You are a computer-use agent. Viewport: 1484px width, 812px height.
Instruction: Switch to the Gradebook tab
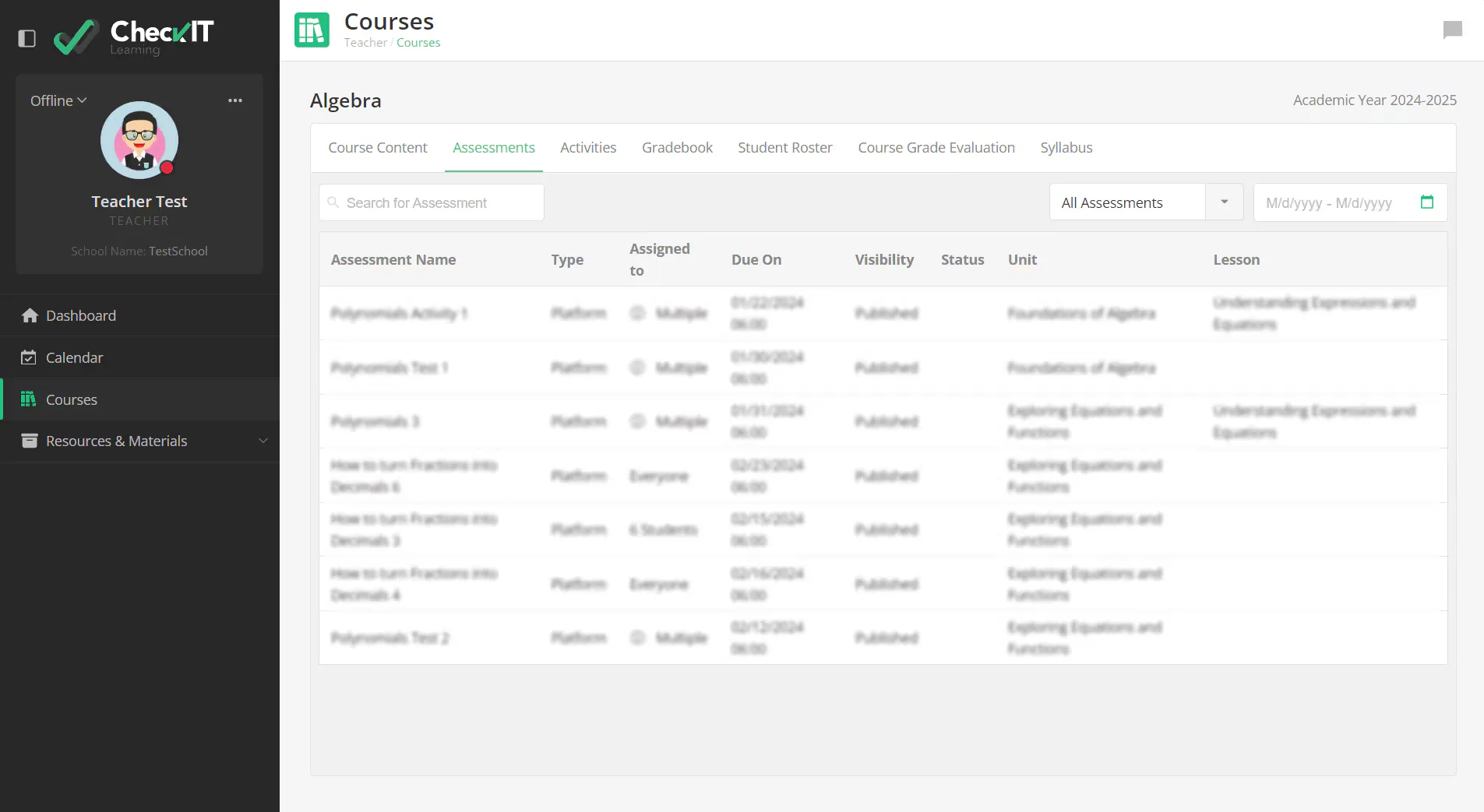[x=677, y=148]
